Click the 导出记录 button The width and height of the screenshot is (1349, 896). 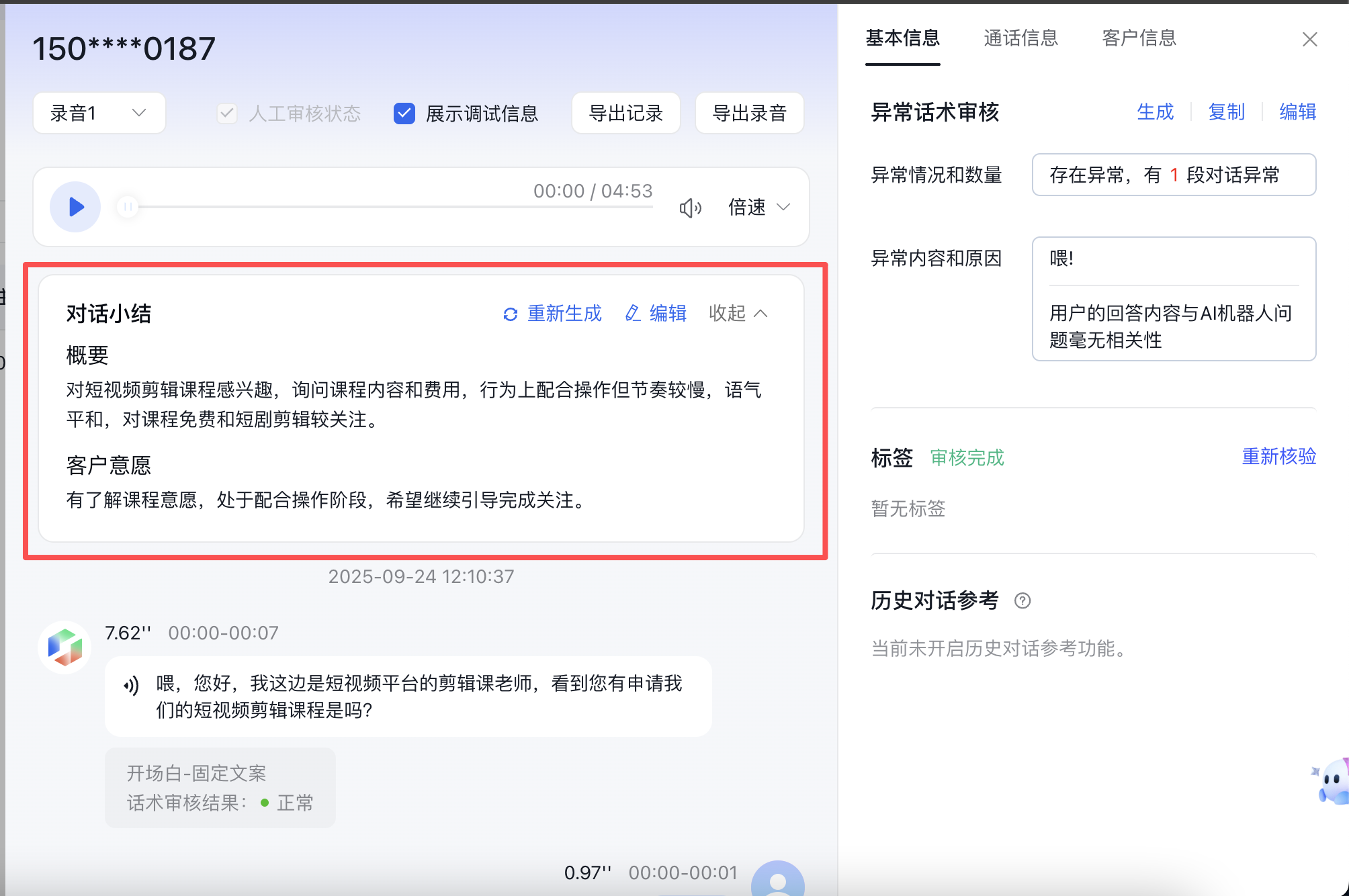[x=625, y=114]
